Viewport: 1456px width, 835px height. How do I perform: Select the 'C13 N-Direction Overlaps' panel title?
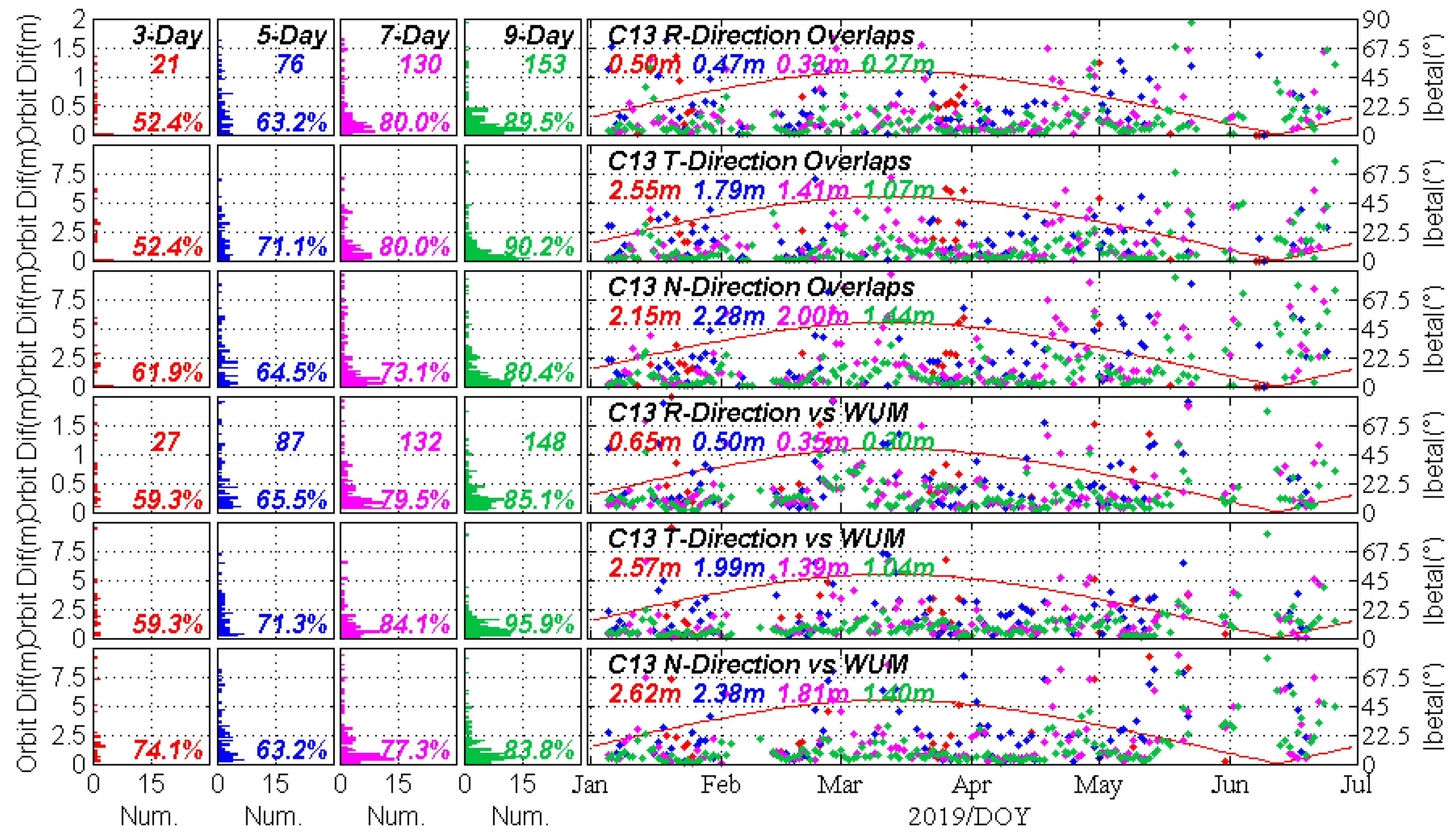(x=761, y=287)
